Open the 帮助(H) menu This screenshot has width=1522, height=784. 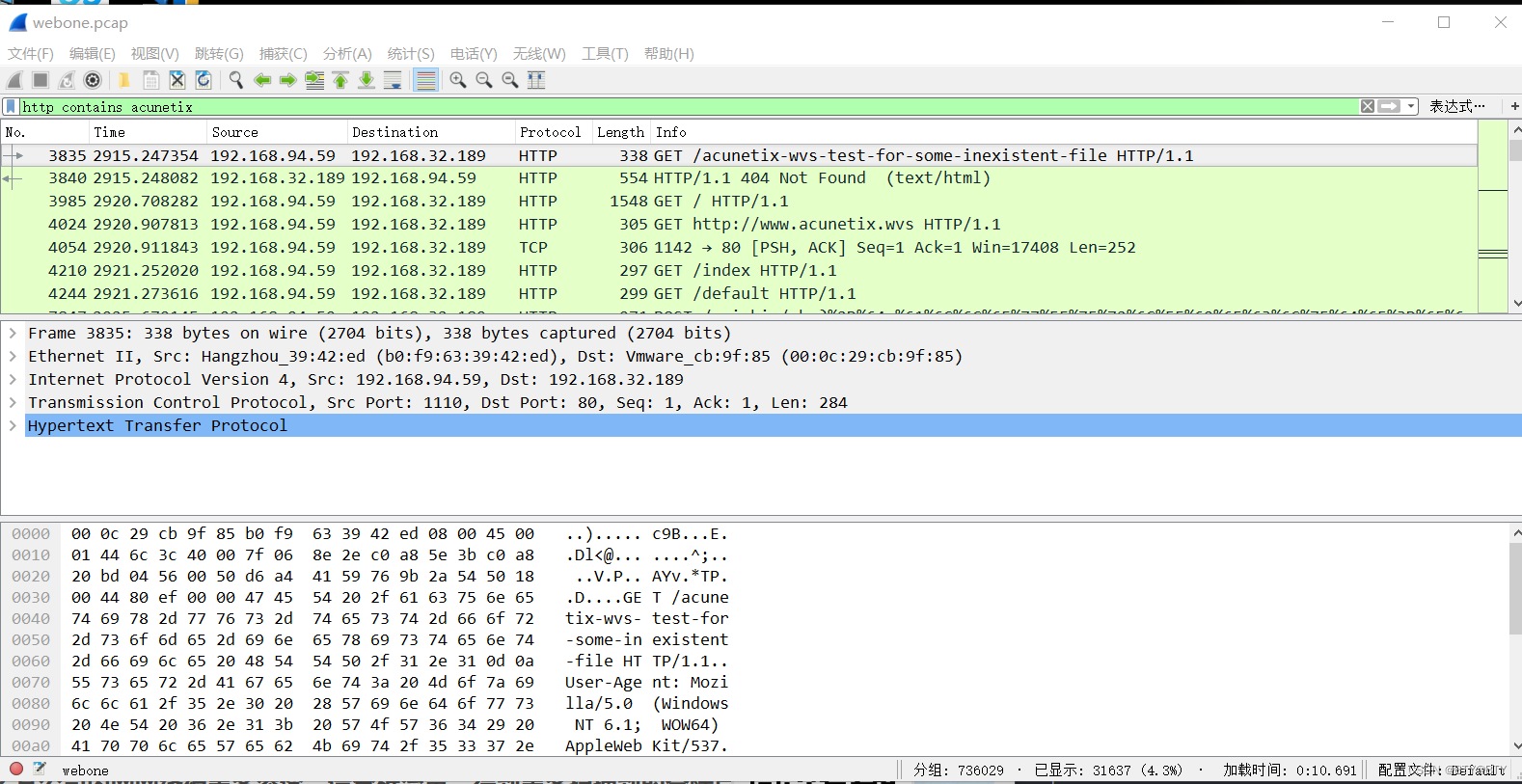669,54
